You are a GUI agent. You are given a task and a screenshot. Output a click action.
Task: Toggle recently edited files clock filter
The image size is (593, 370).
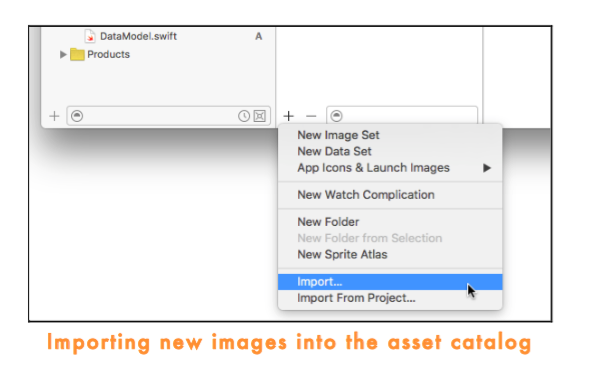coord(244,116)
